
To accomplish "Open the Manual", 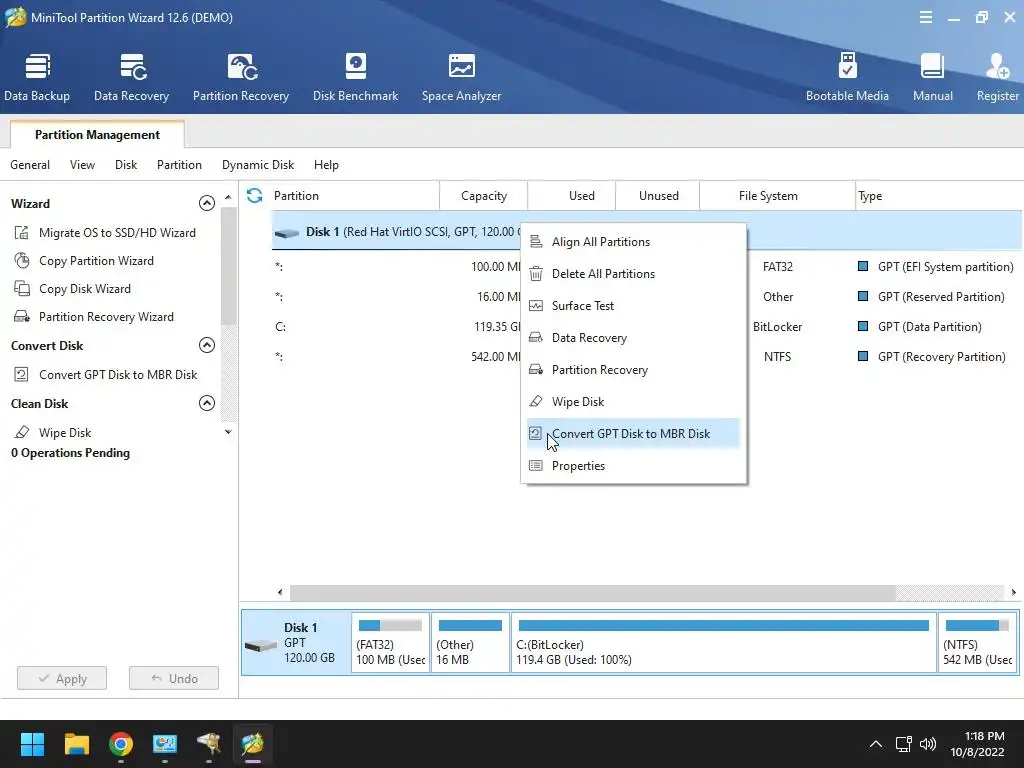I will [933, 77].
